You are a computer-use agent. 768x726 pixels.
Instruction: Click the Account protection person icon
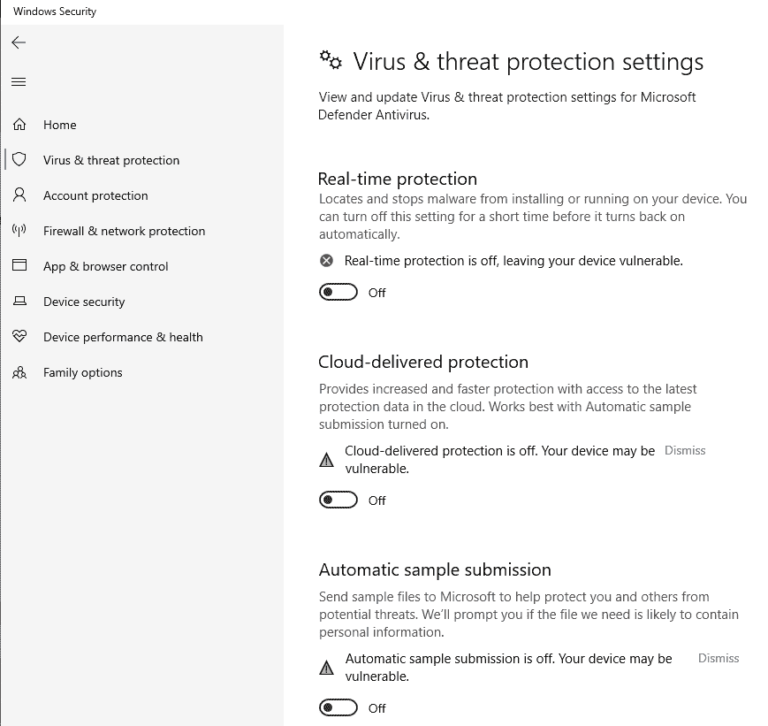(x=18, y=195)
